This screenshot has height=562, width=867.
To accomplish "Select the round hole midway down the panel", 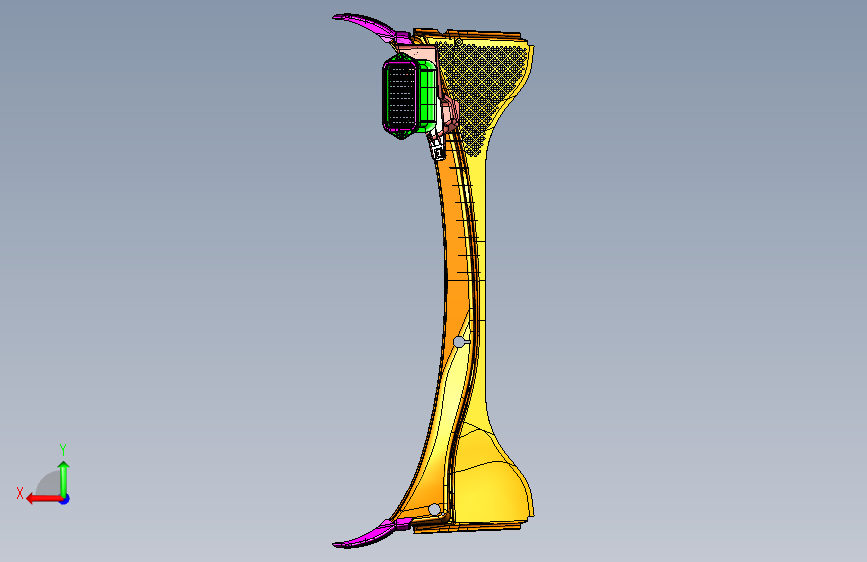I will pyautogui.click(x=459, y=342).
